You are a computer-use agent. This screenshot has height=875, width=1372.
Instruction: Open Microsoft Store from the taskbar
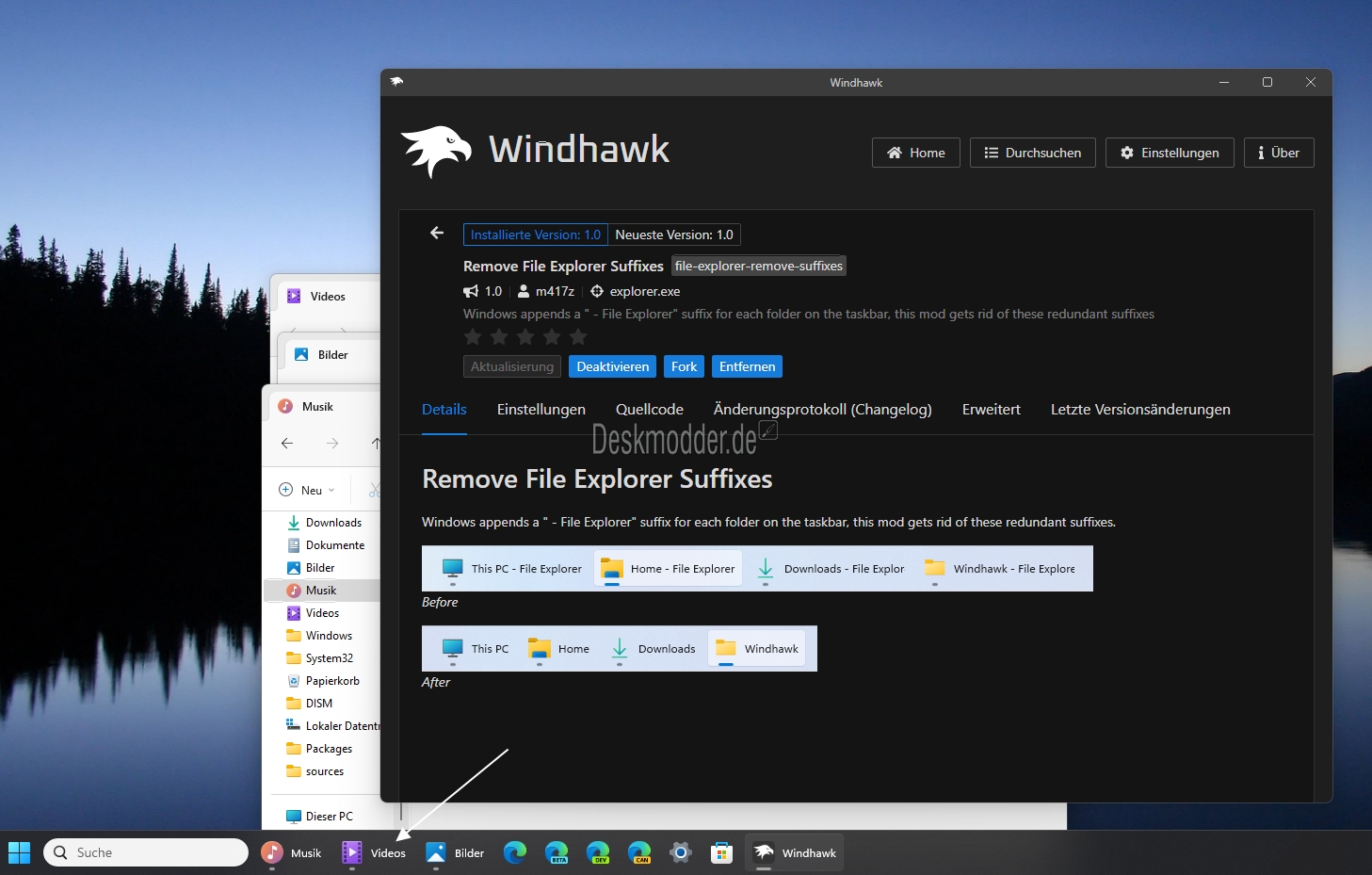(x=722, y=852)
